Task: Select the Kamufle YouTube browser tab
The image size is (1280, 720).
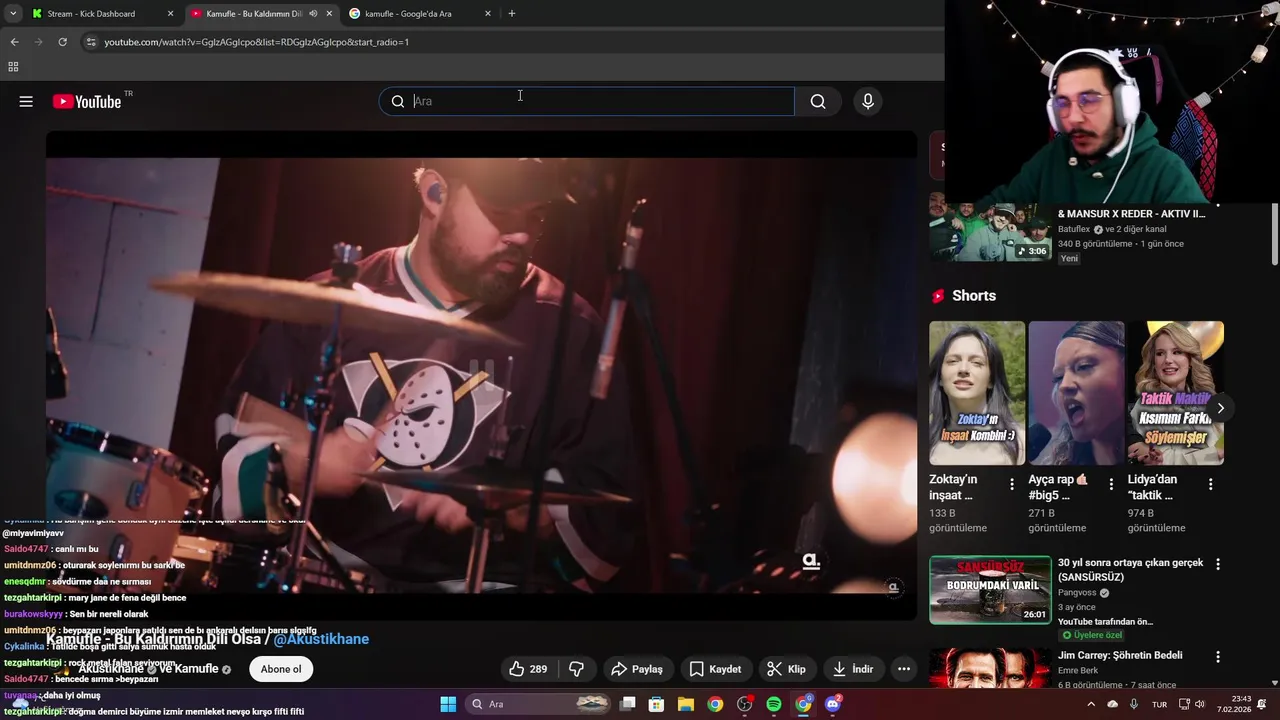Action: (253, 14)
